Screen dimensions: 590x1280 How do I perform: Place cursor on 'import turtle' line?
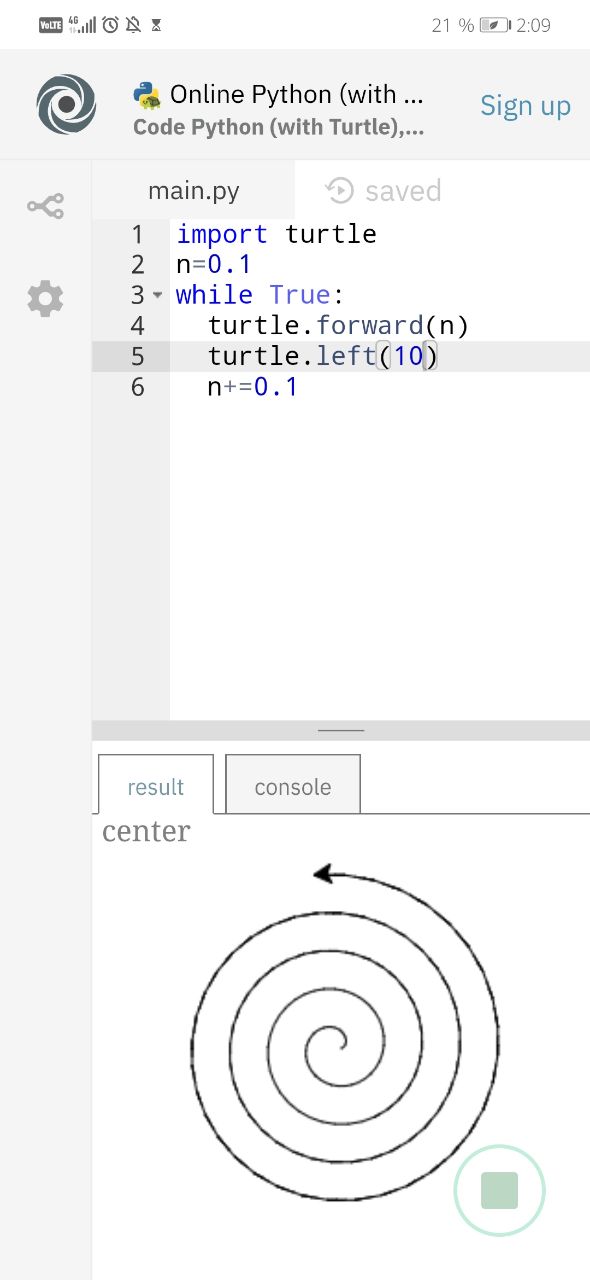(276, 234)
